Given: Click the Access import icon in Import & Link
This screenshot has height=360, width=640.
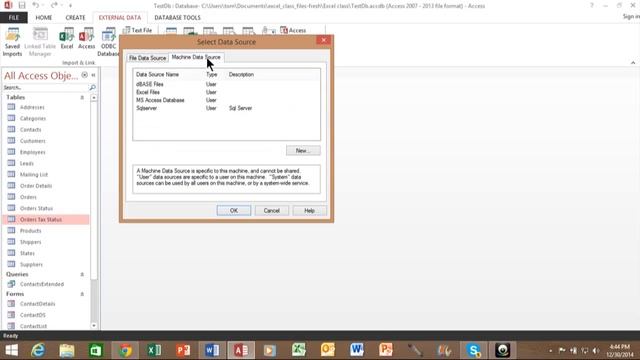Looking at the screenshot, I should [x=87, y=39].
